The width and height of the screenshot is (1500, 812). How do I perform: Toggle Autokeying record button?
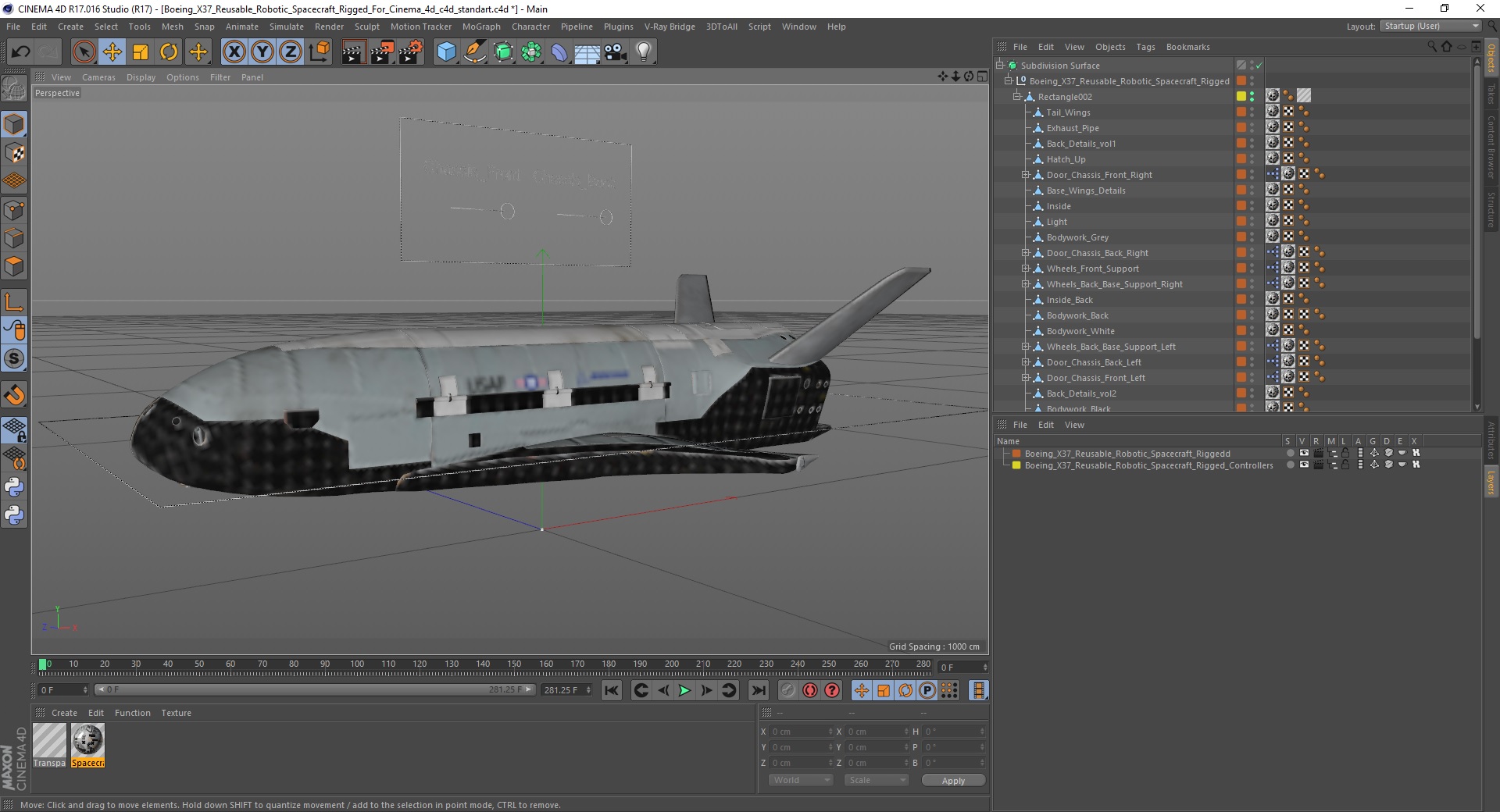pos(810,690)
